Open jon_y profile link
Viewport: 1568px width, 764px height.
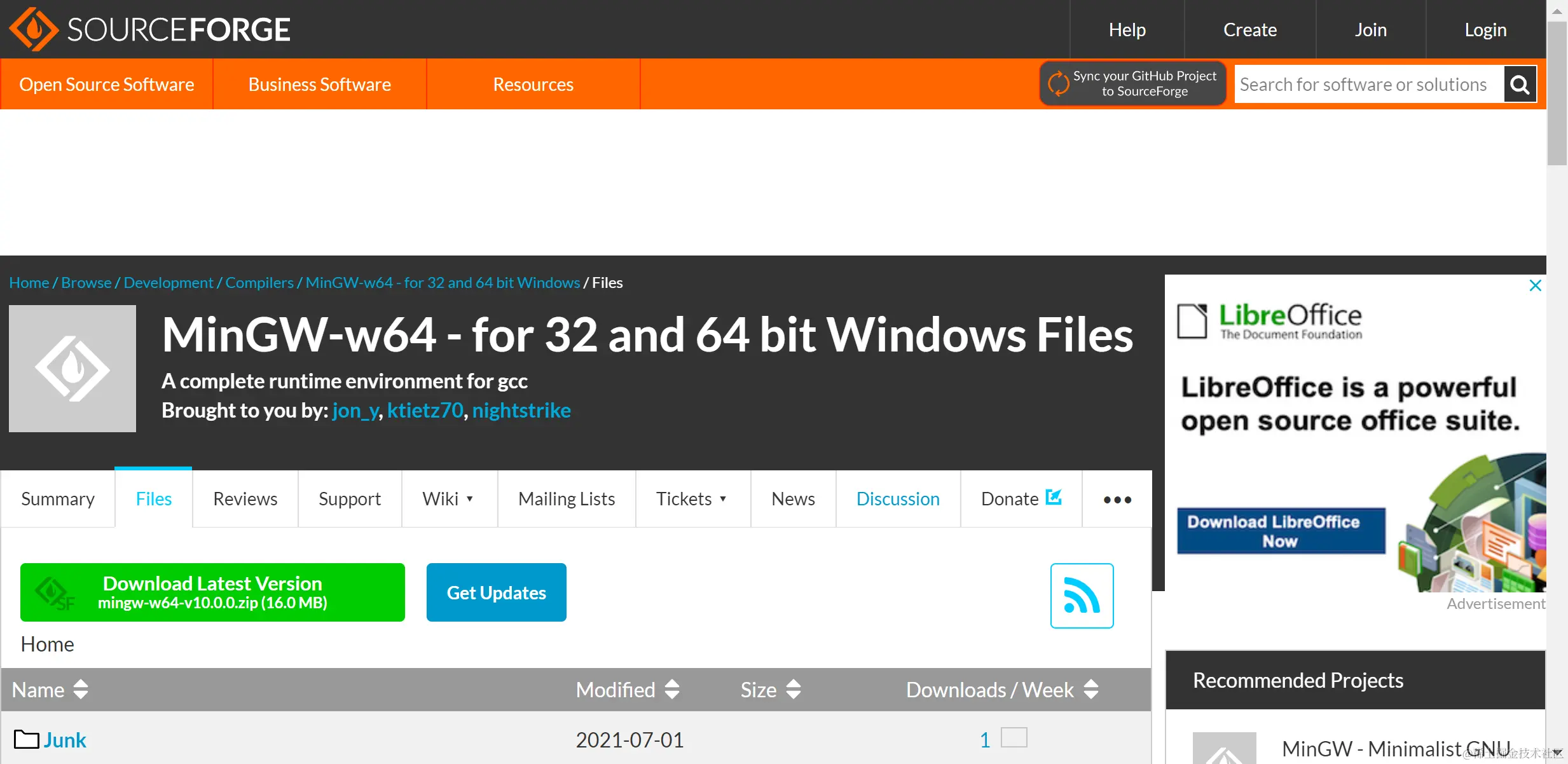pos(355,410)
